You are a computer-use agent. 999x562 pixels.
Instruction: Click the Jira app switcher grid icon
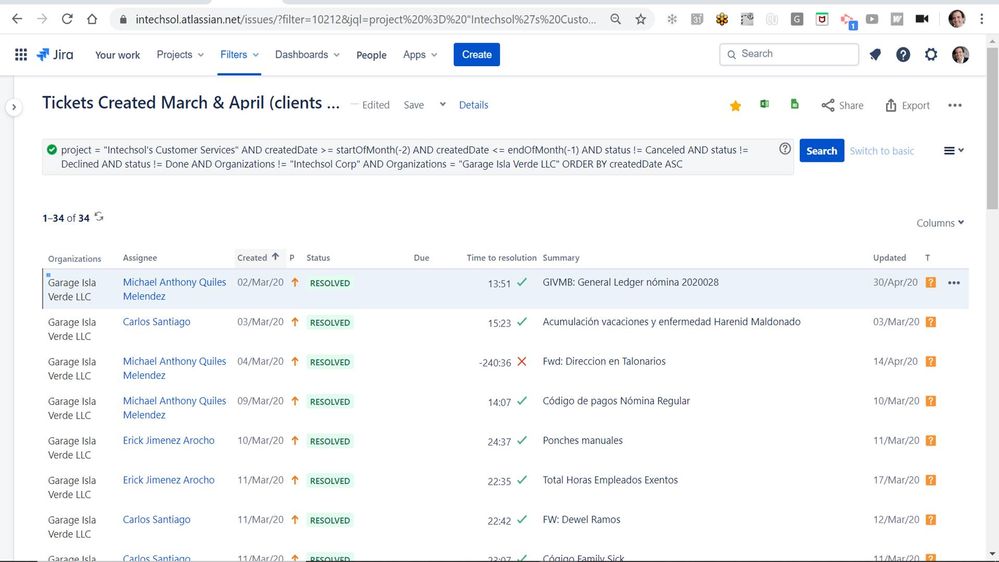pos(20,55)
